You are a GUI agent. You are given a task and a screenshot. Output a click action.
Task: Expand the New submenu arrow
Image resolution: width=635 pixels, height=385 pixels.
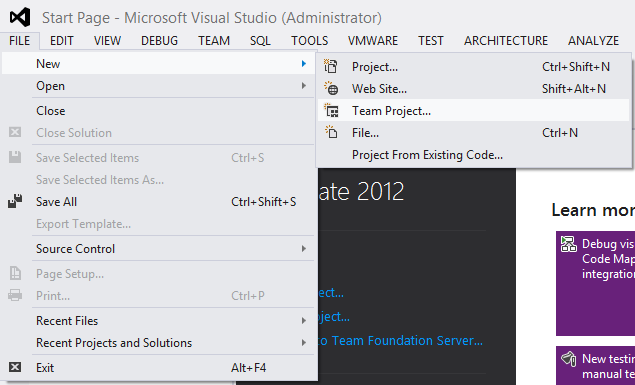304,64
